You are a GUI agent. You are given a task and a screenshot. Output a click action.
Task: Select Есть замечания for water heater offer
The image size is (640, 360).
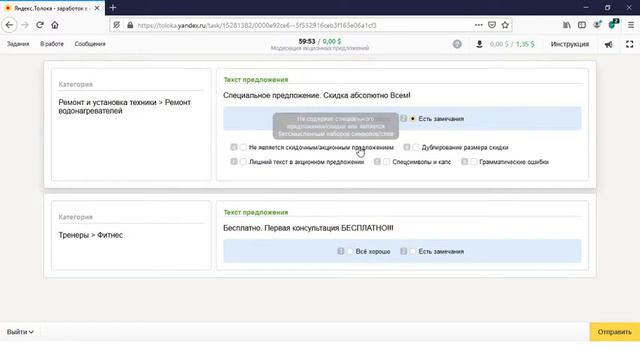tap(413, 118)
